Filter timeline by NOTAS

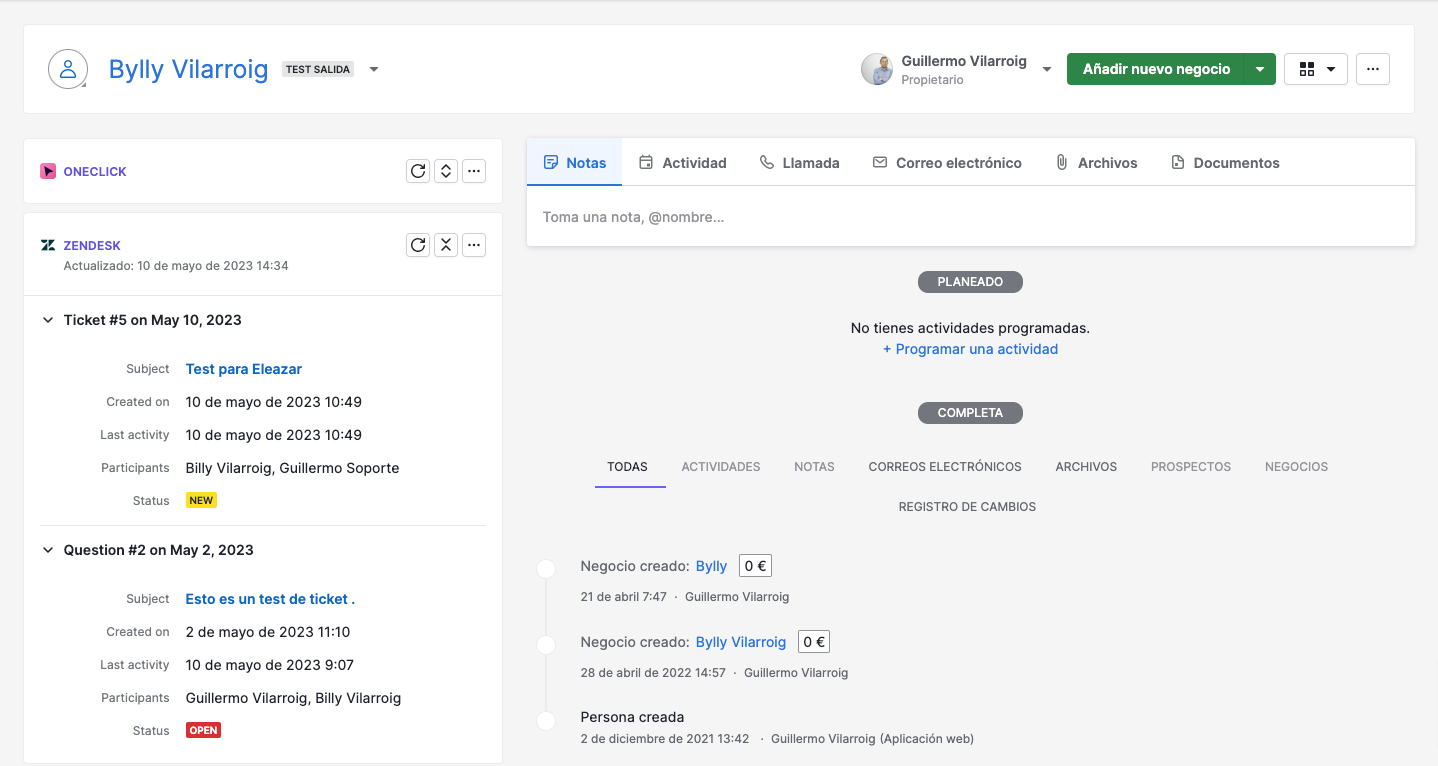pos(814,467)
